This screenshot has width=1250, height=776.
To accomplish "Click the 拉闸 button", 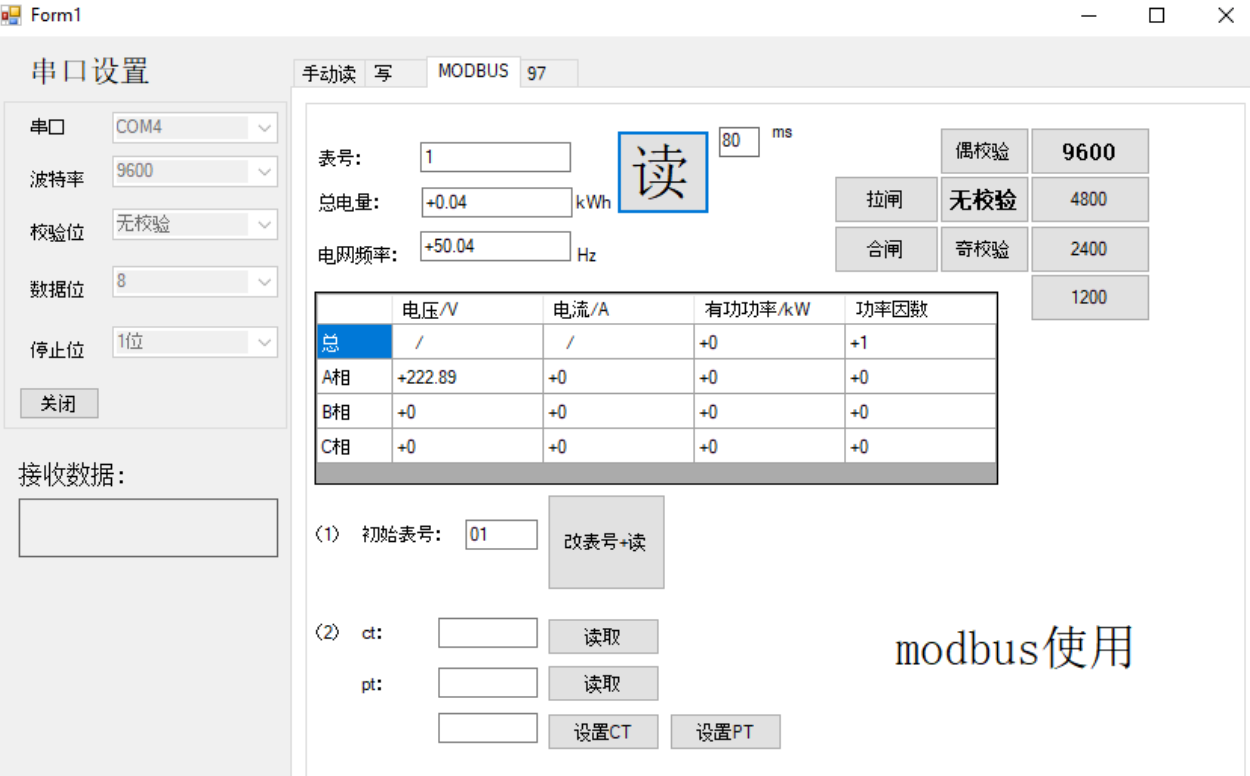I will coord(885,200).
